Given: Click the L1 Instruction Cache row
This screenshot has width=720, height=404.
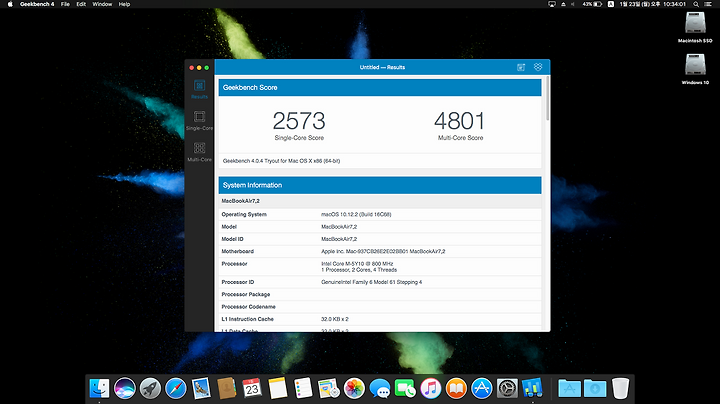Looking at the screenshot, I should click(x=380, y=319).
